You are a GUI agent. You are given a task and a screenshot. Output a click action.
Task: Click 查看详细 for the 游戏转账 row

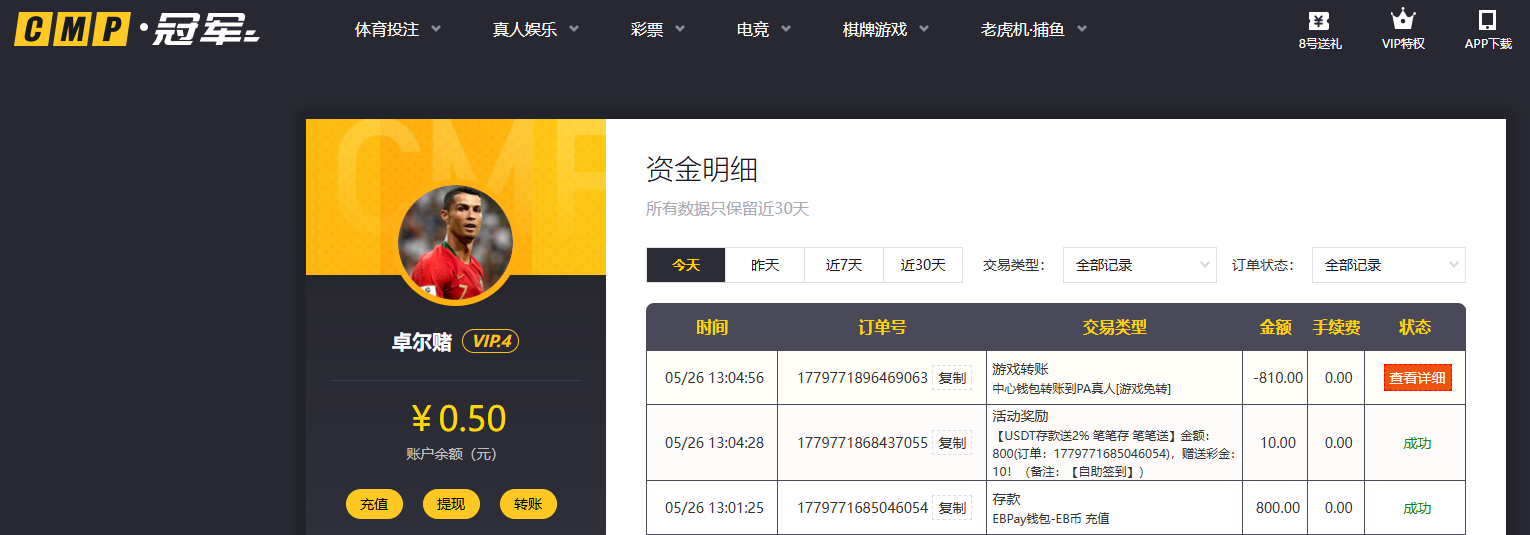click(x=1417, y=378)
